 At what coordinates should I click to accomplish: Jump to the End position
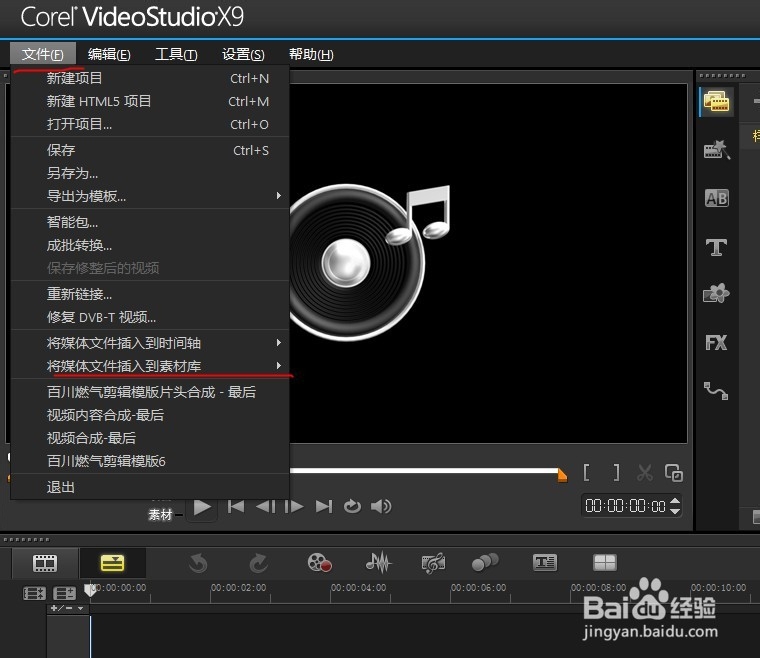click(324, 507)
